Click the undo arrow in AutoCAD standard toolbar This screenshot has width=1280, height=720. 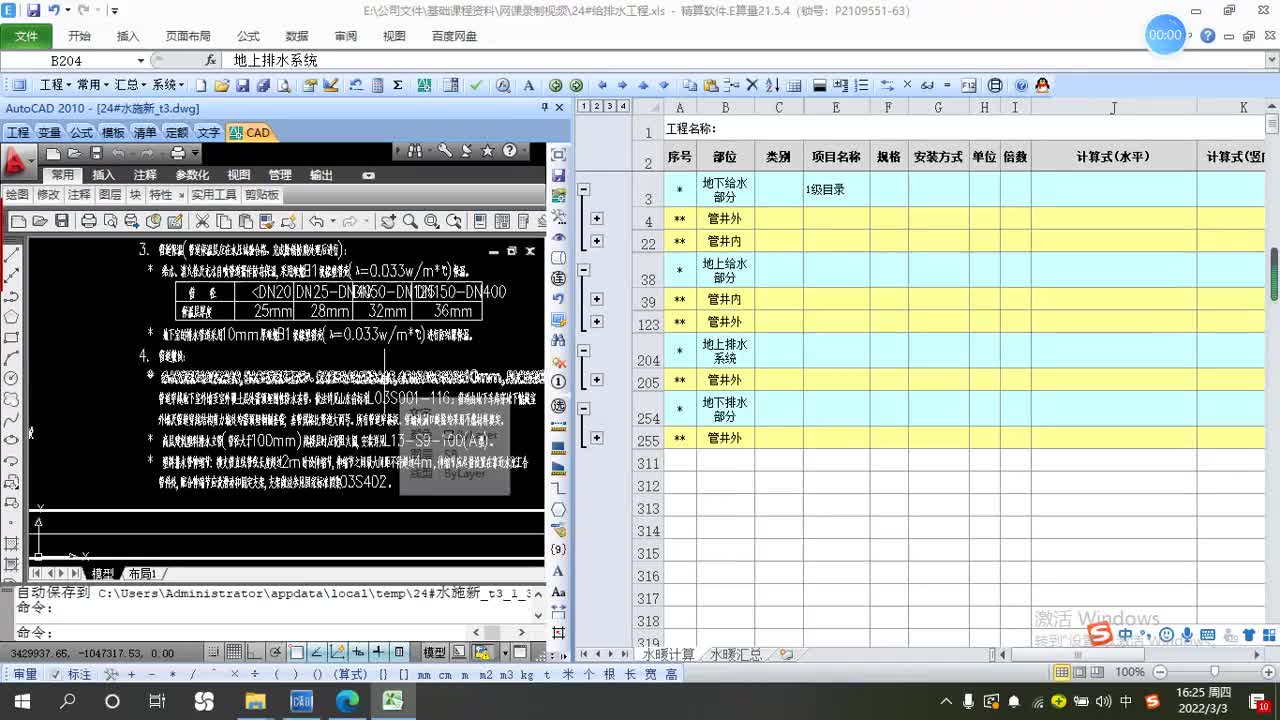click(x=316, y=221)
